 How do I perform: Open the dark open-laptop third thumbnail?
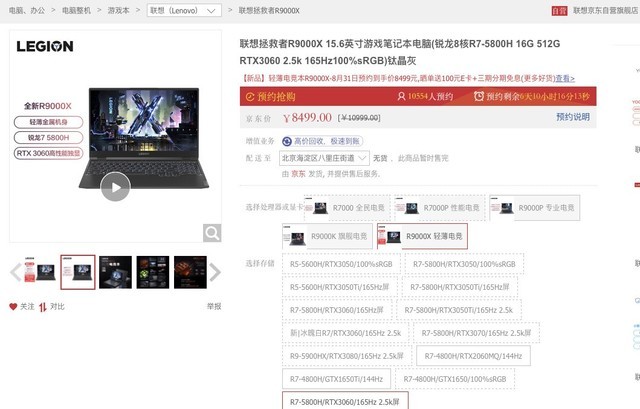click(x=116, y=272)
